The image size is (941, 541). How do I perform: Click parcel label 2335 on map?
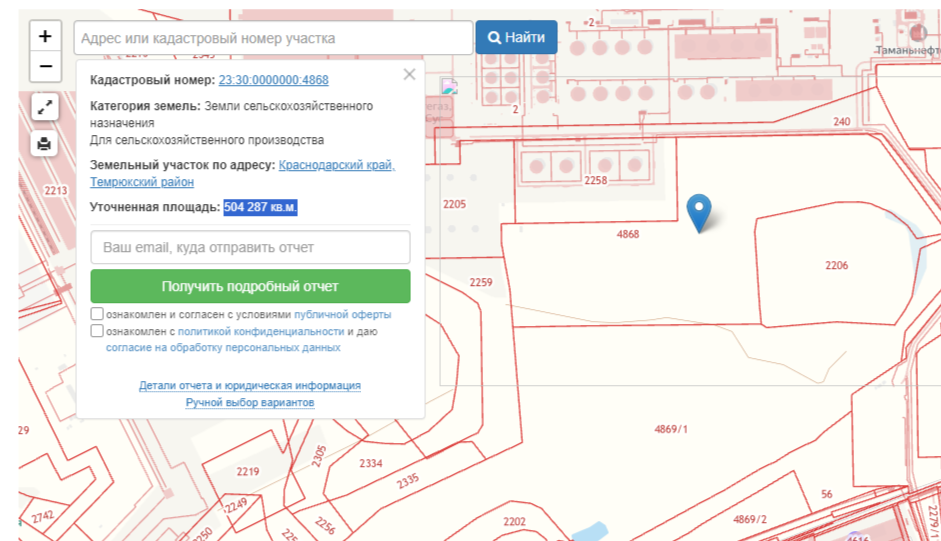(x=407, y=482)
